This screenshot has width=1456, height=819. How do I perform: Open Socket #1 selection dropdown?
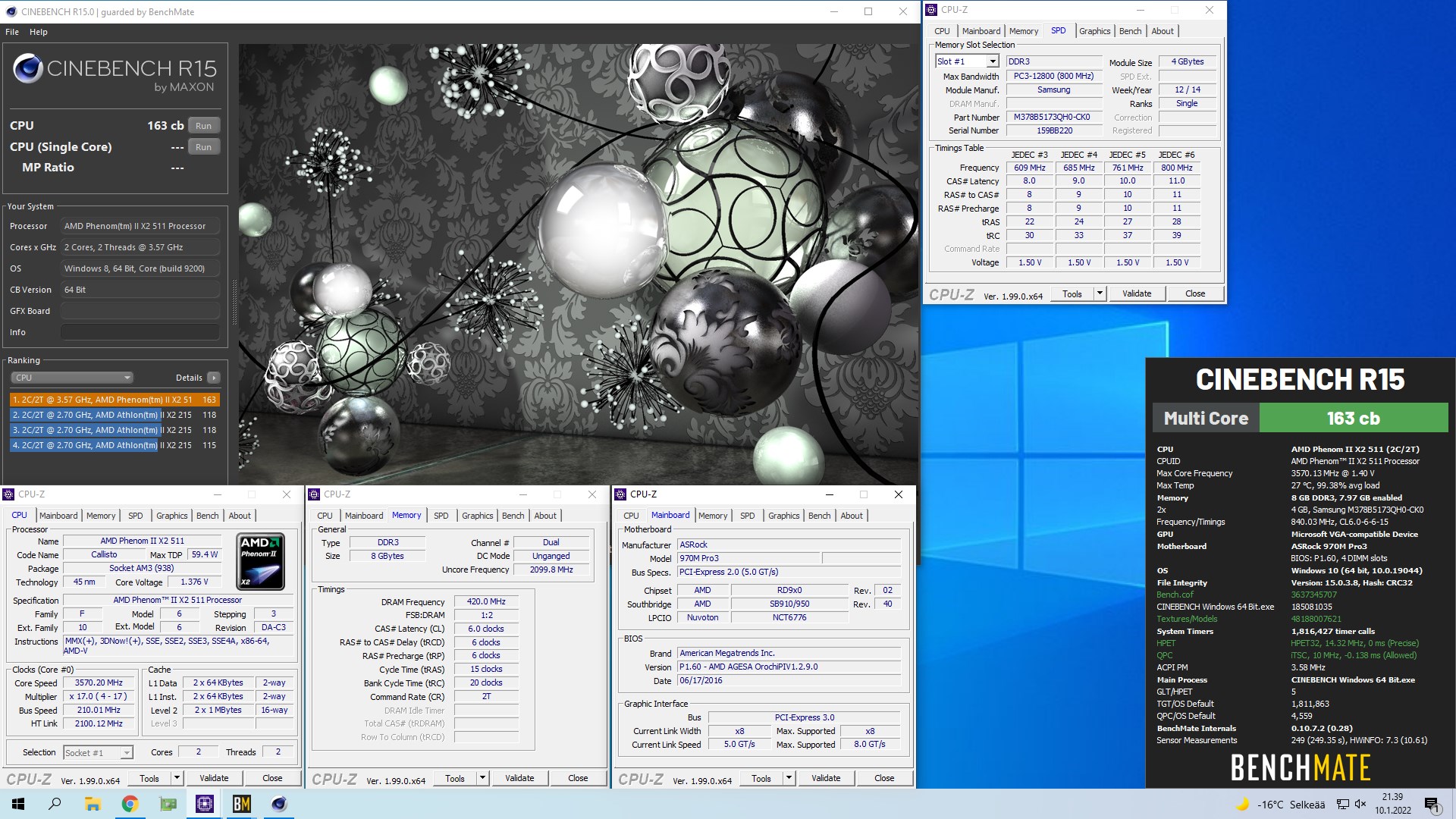98,752
